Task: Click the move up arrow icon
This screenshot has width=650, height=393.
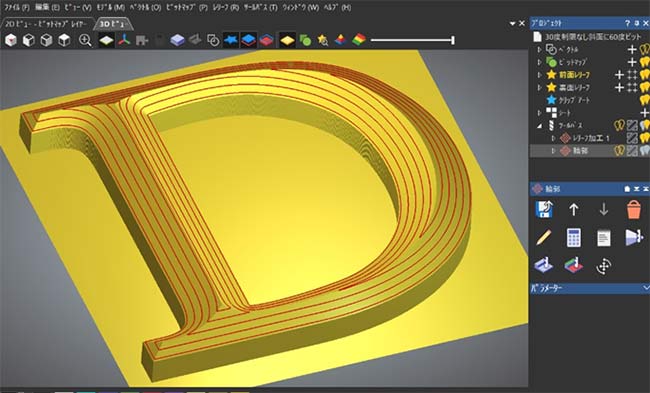Action: click(573, 209)
